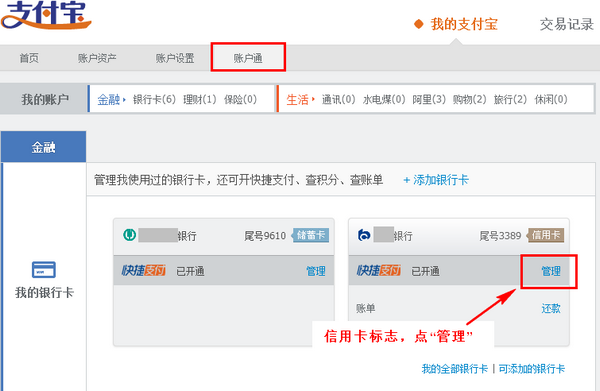The image size is (600, 391).
Task: Click the green bank logo on card 9610
Action: click(130, 235)
